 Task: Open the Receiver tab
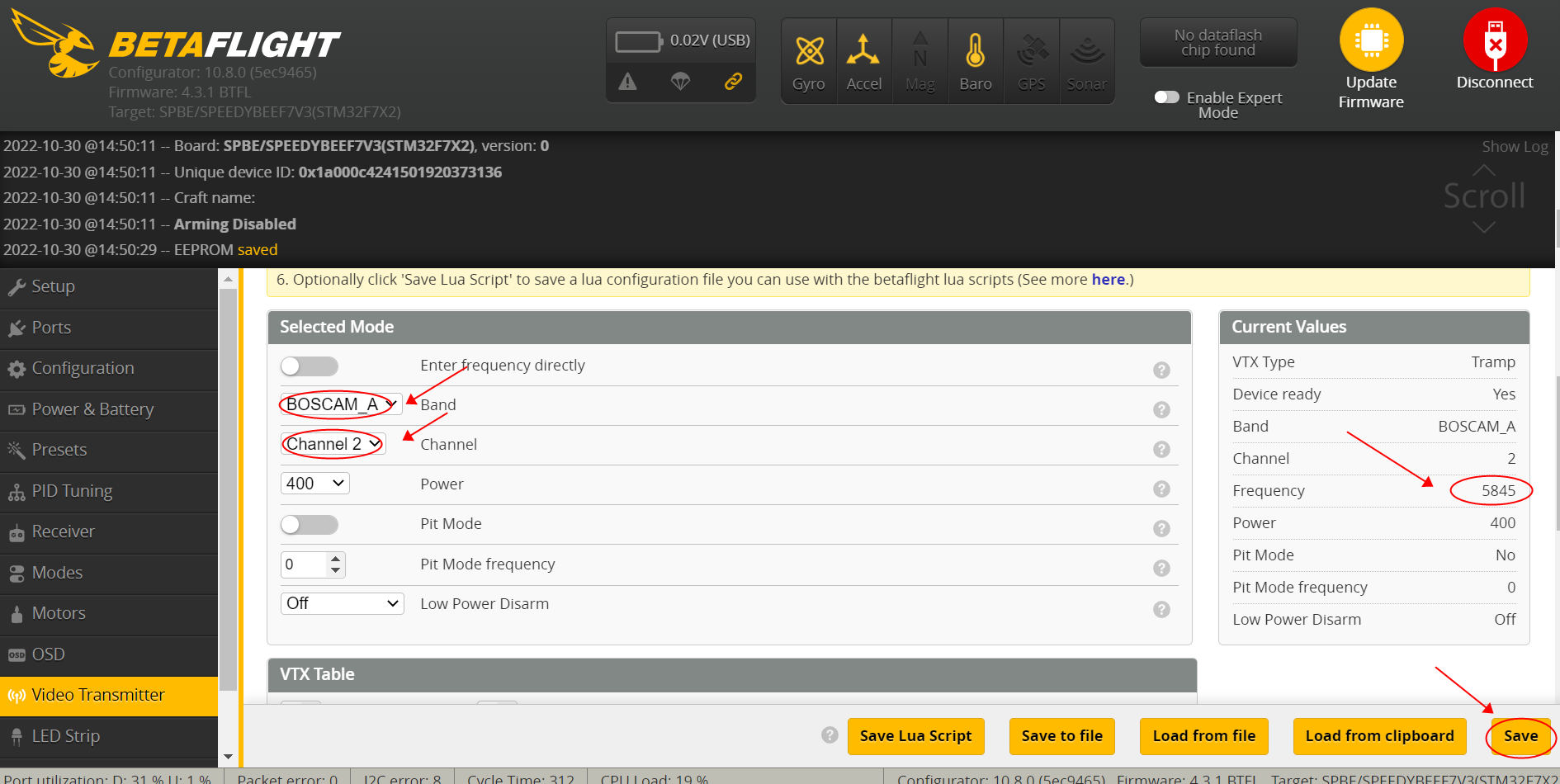109,531
